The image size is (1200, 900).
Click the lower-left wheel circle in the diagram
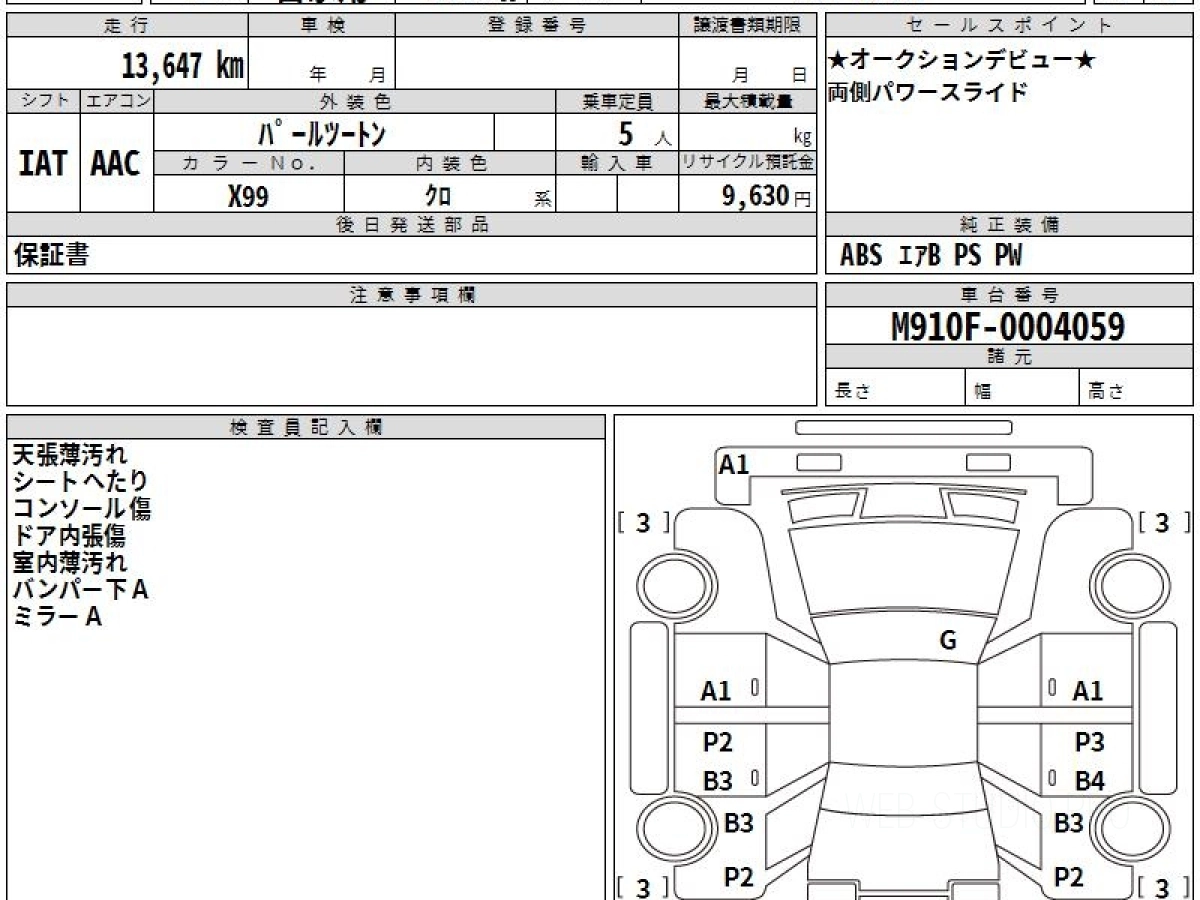668,828
